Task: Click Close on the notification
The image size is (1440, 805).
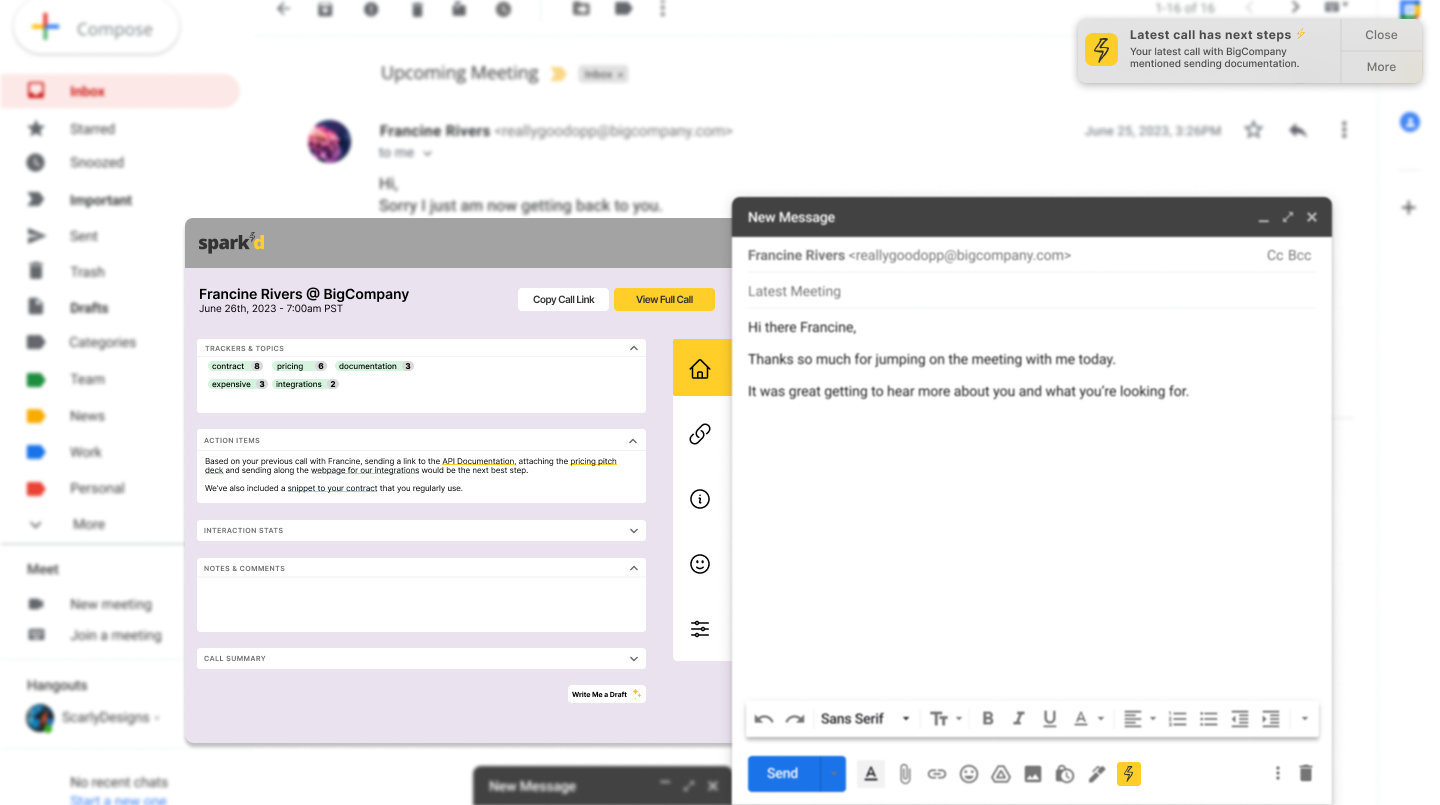Action: (x=1381, y=35)
